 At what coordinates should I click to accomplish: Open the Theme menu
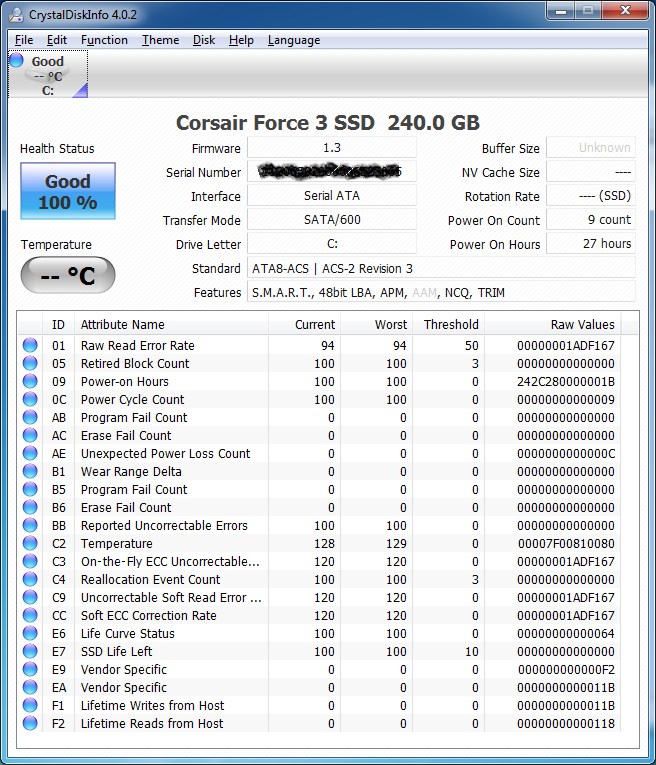point(160,40)
